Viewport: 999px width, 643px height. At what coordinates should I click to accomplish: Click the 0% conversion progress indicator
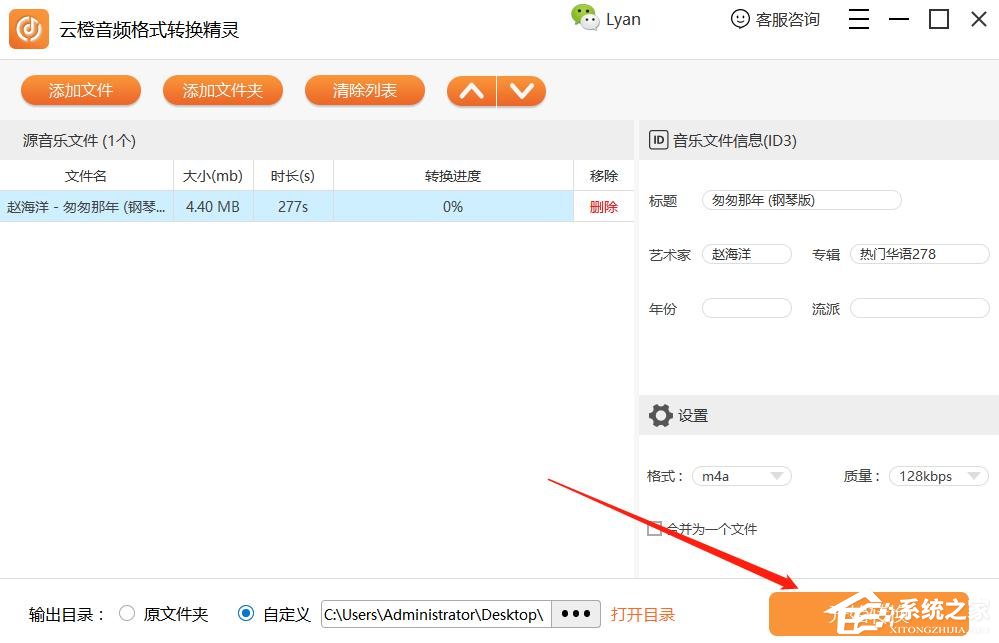pos(452,207)
